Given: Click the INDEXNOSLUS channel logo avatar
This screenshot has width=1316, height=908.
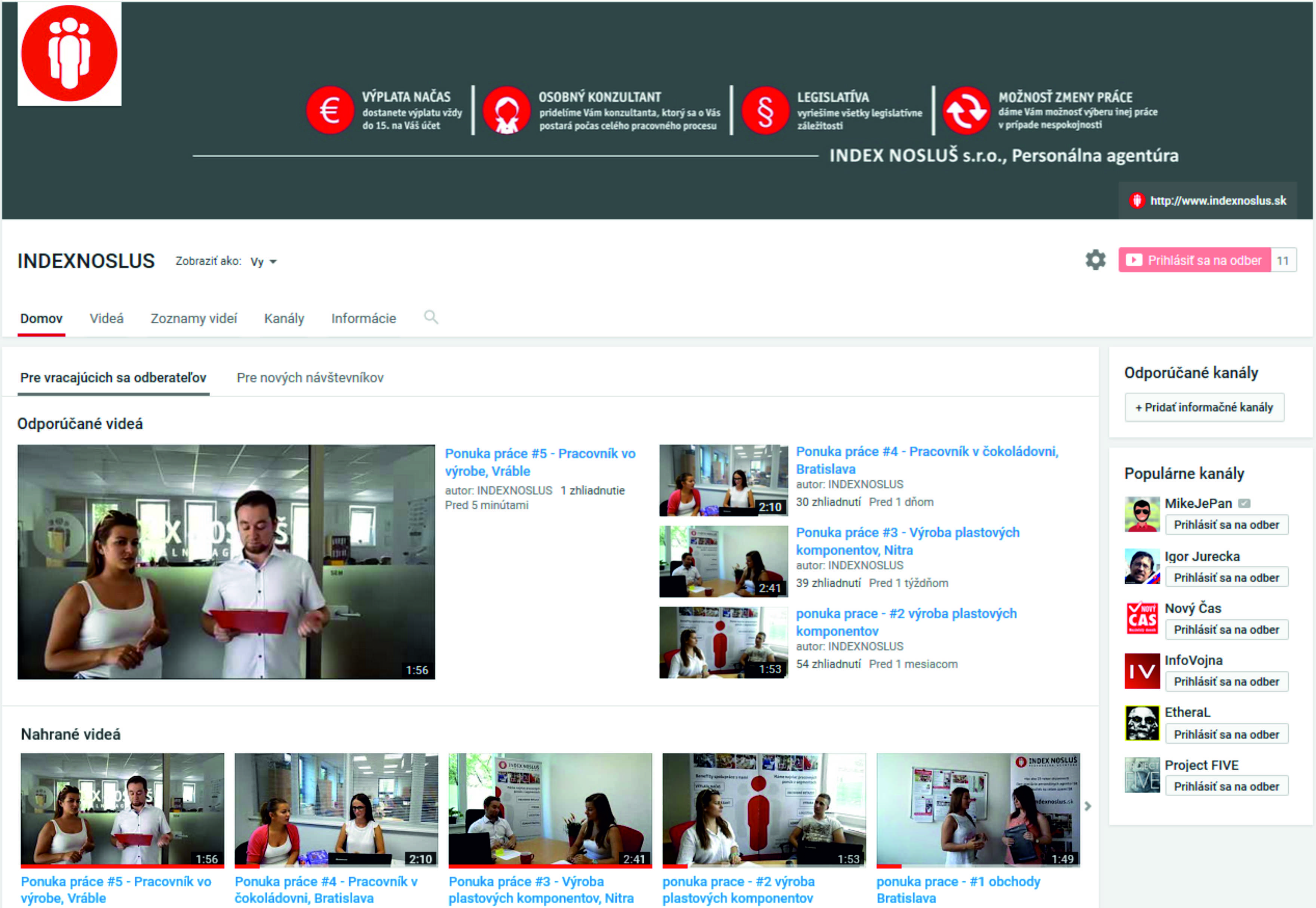Looking at the screenshot, I should point(70,54).
